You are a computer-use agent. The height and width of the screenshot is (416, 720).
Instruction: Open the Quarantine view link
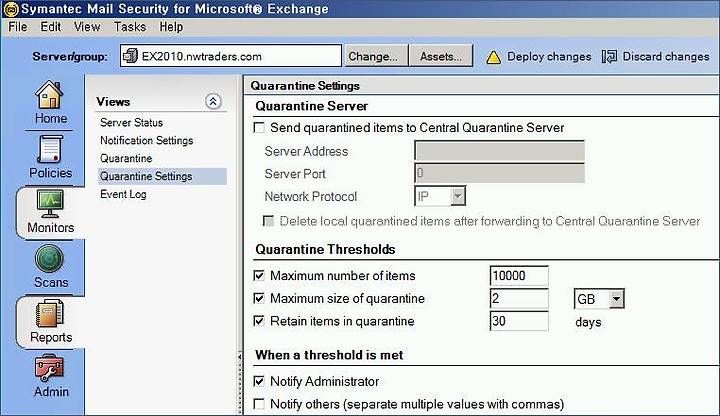coord(126,158)
